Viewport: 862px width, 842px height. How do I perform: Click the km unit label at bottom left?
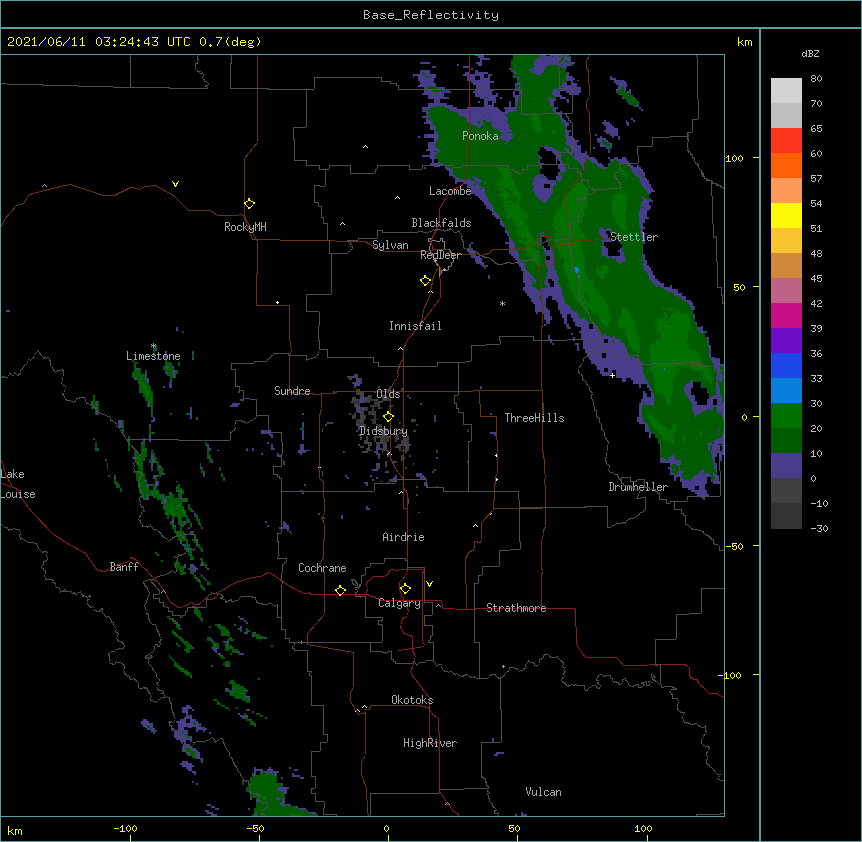pos(15,831)
